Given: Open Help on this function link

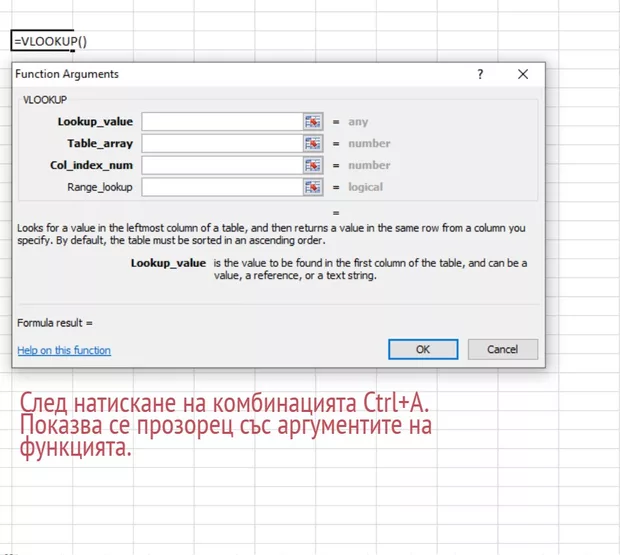Looking at the screenshot, I should (x=64, y=350).
